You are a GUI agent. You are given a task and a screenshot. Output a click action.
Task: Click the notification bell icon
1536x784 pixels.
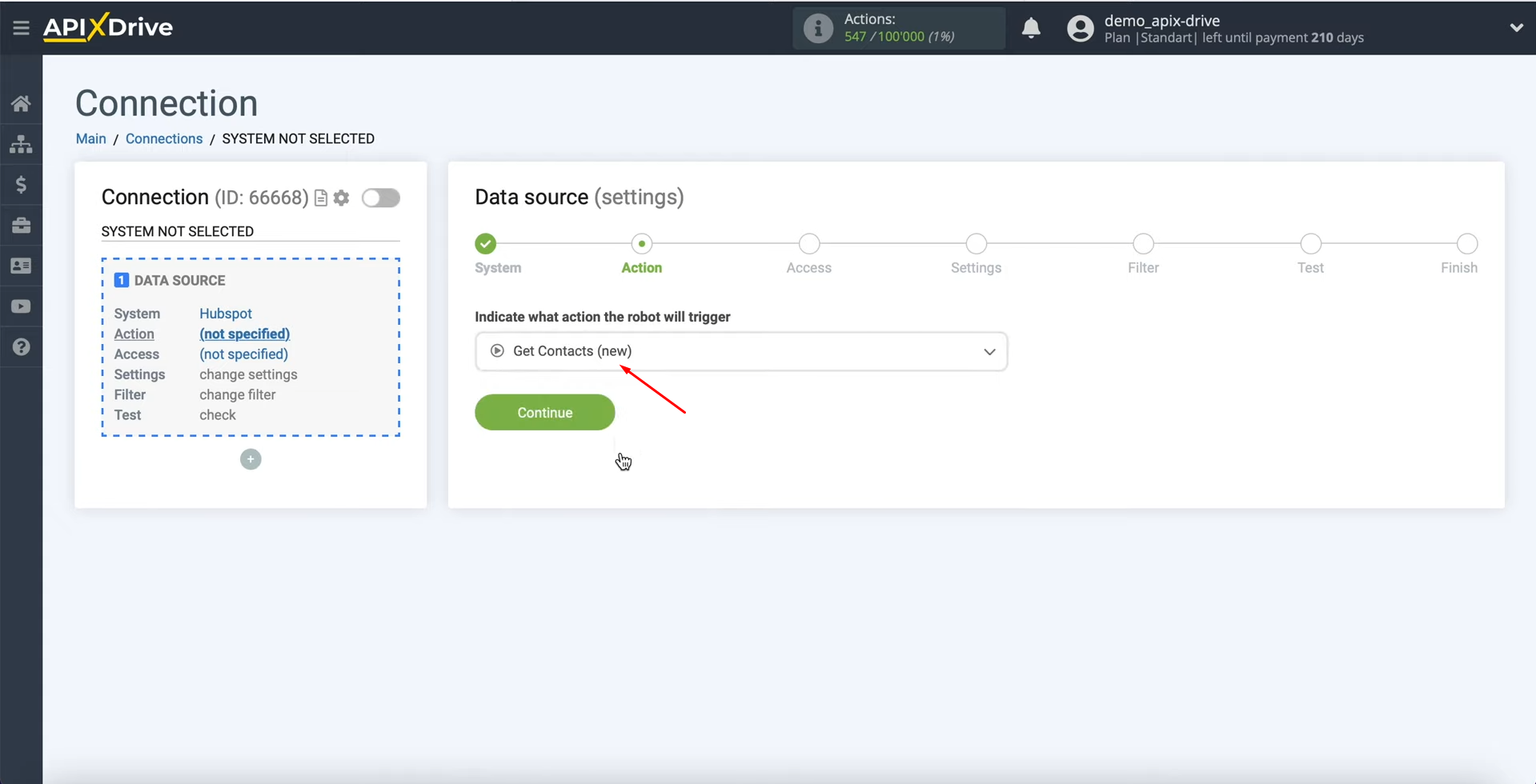click(1031, 28)
